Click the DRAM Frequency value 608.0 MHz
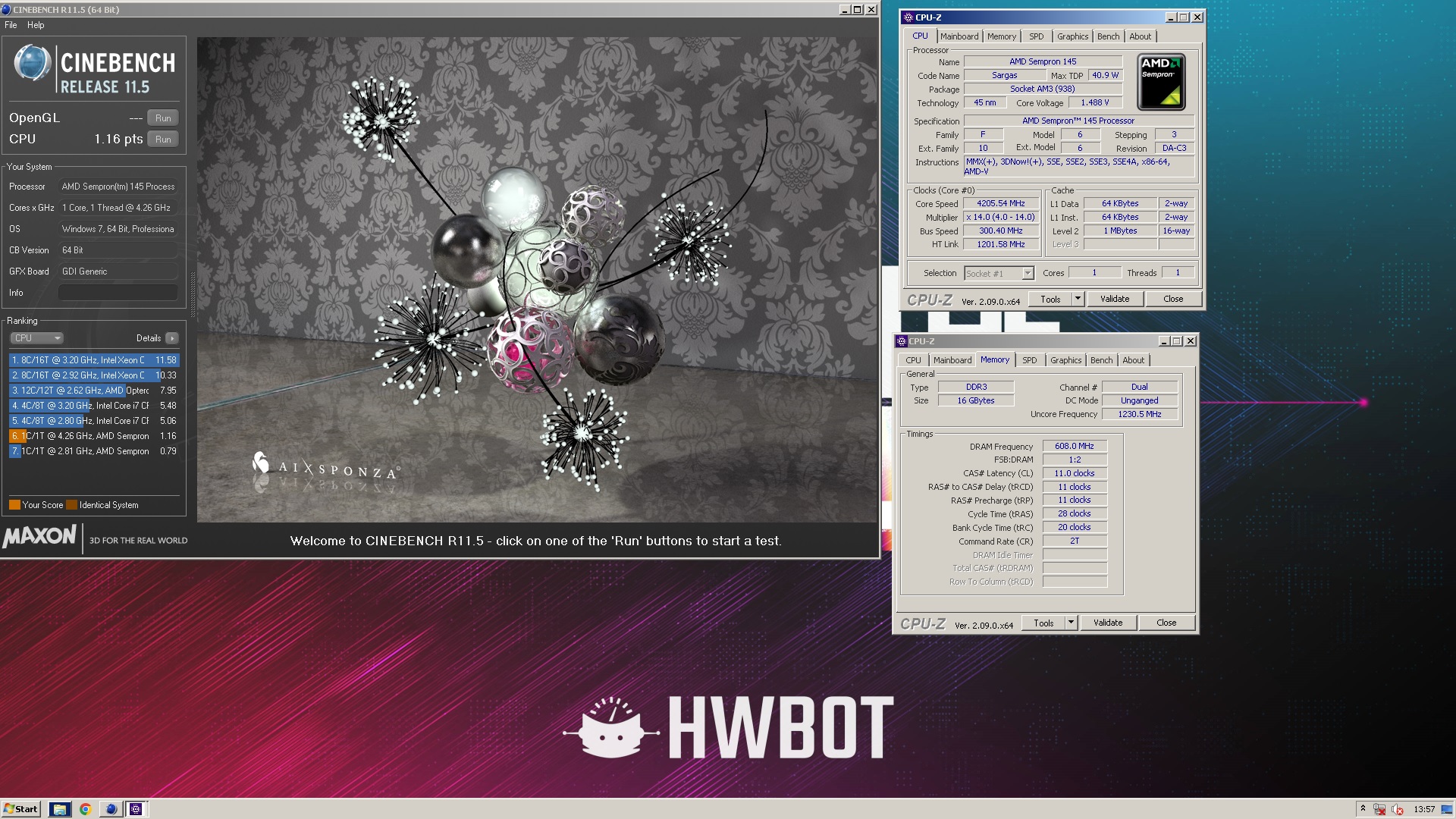 pos(1075,447)
